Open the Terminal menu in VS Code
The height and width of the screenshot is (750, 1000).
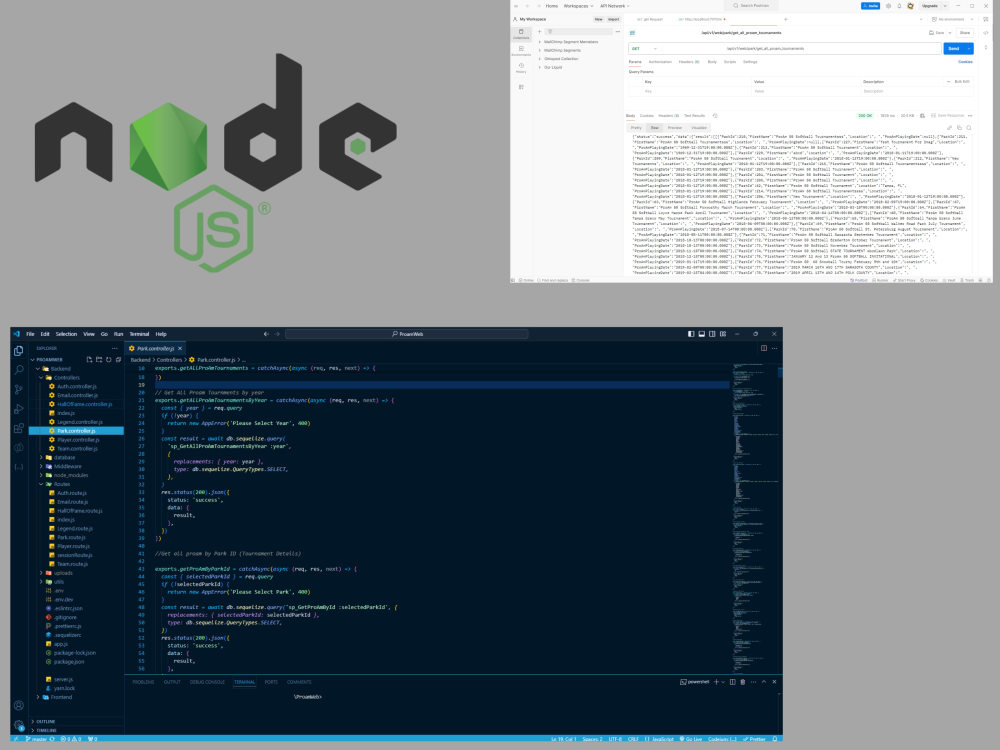tap(139, 334)
